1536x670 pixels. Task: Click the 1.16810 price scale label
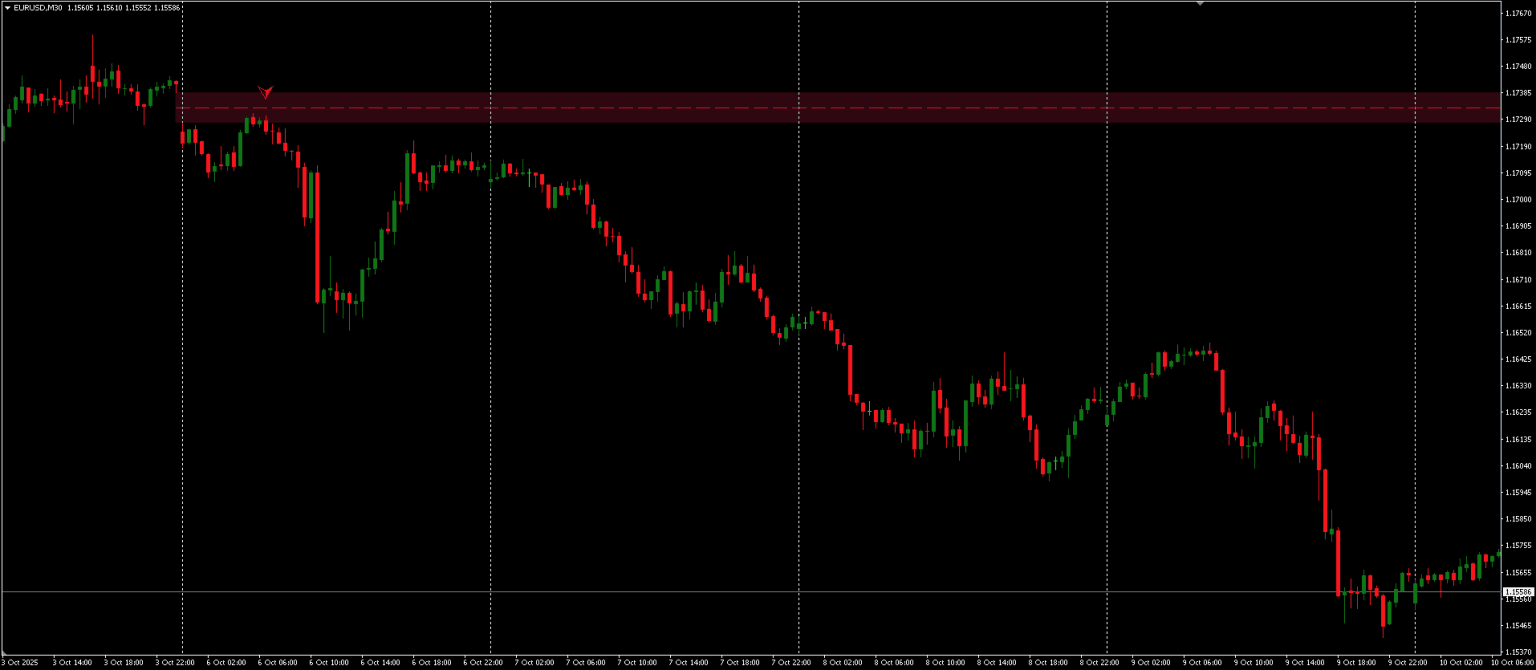tap(1517, 253)
